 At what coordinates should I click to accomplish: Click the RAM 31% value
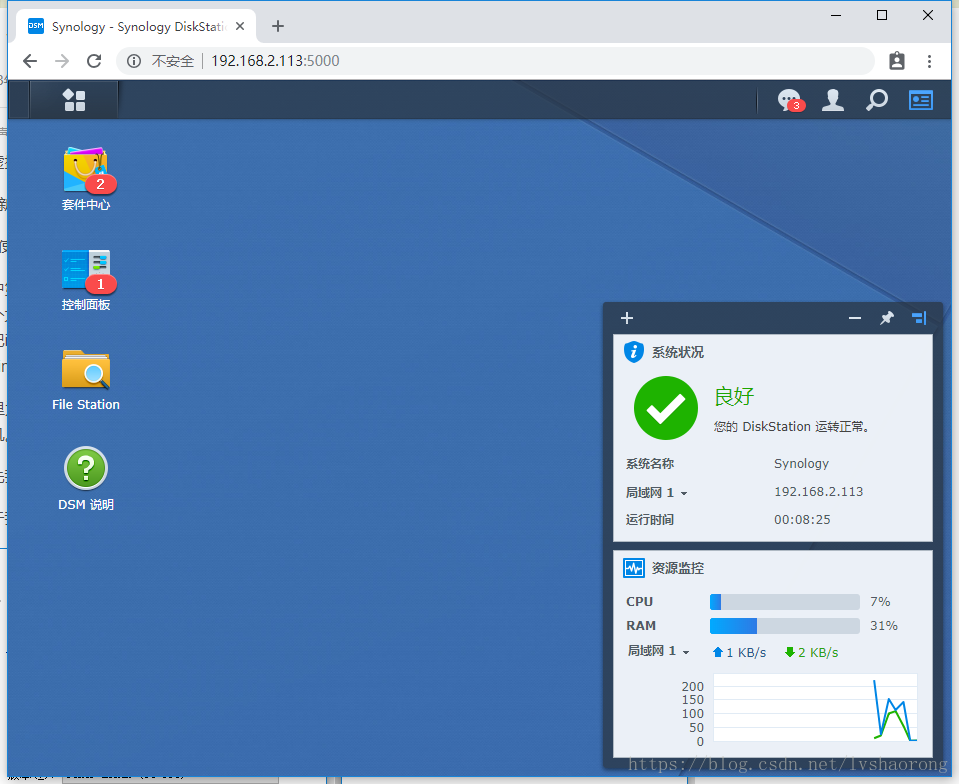coord(884,626)
